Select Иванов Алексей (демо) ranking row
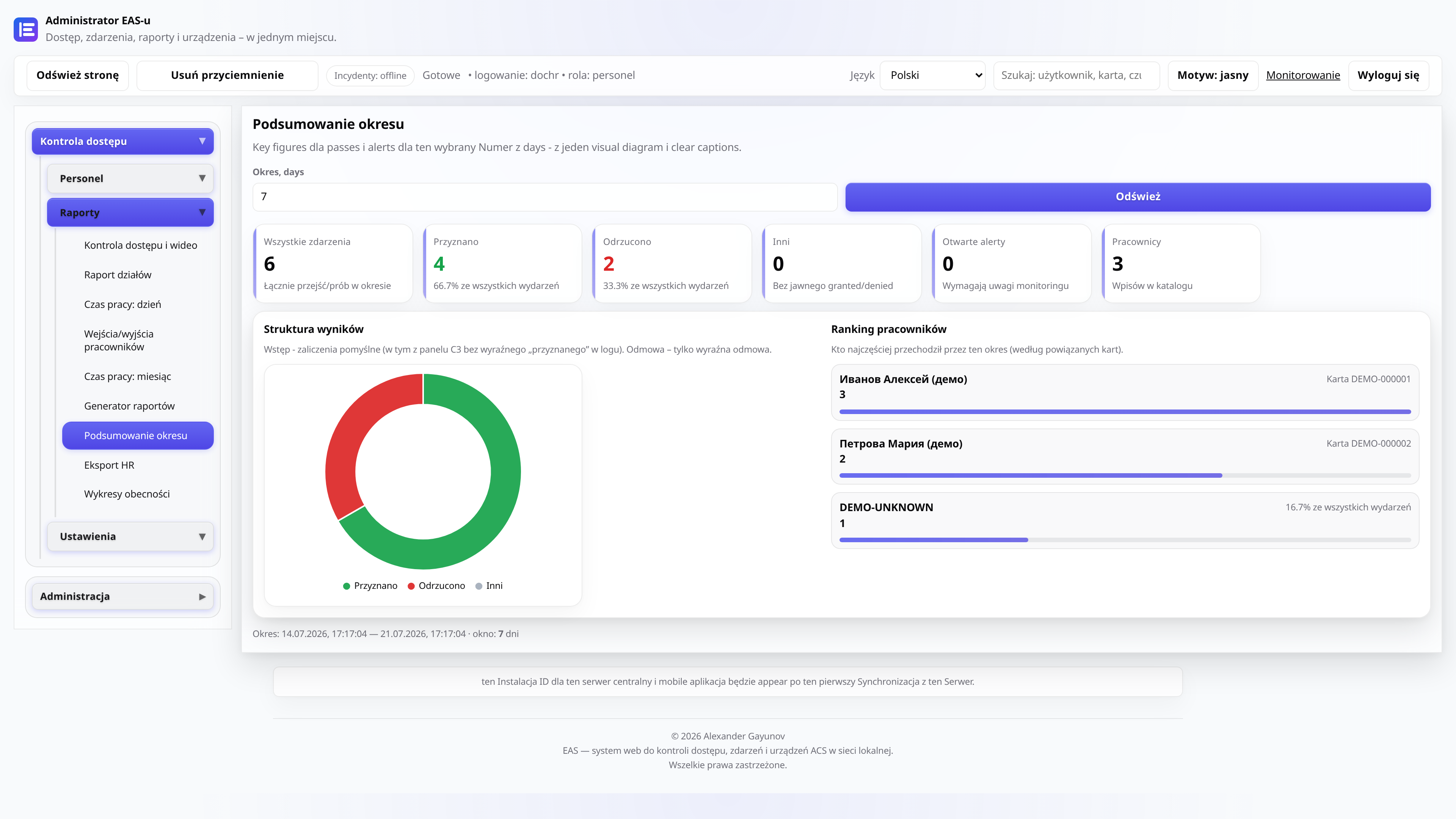This screenshot has height=819, width=1456. point(1125,392)
